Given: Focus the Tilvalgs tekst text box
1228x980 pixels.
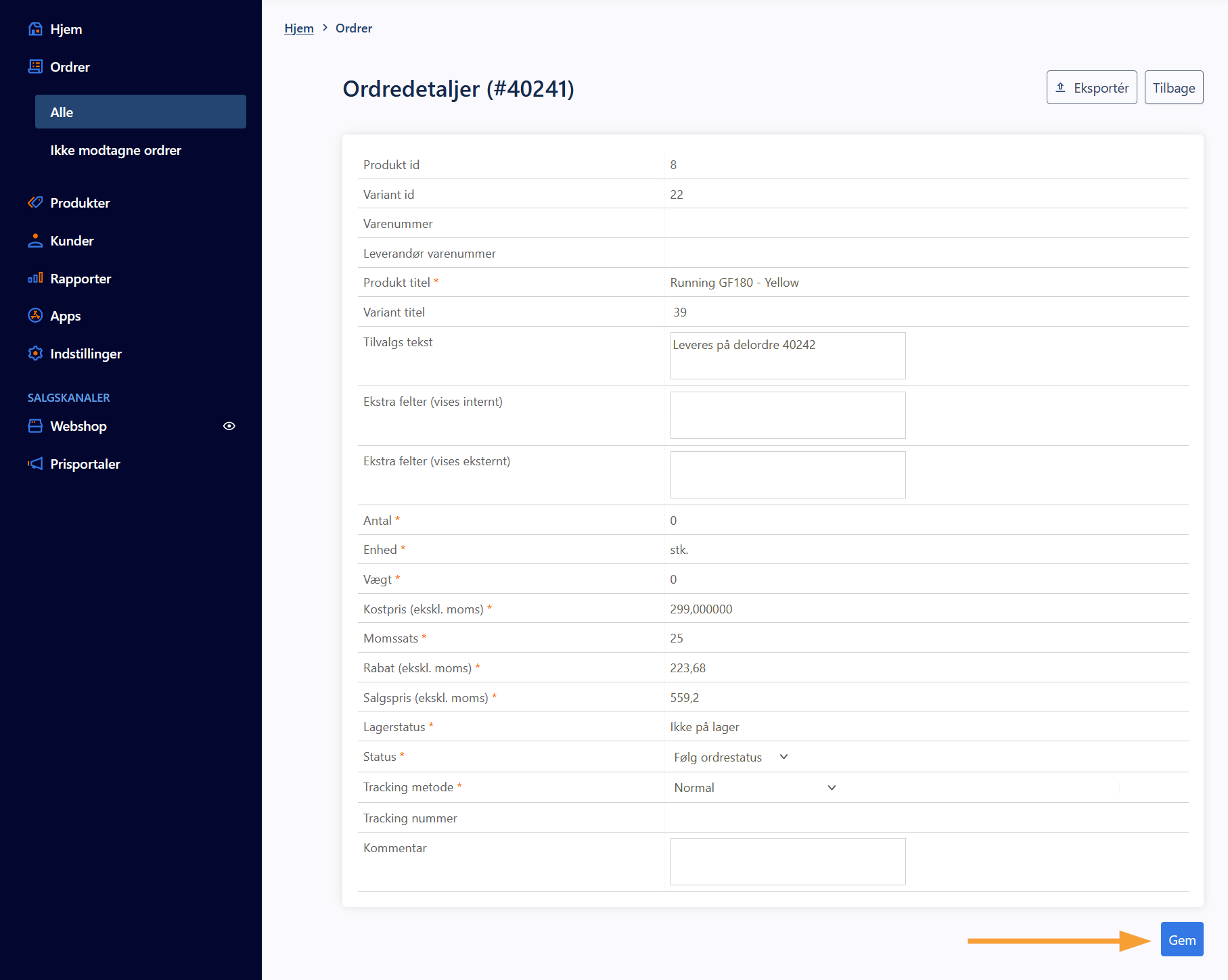Looking at the screenshot, I should [x=788, y=356].
